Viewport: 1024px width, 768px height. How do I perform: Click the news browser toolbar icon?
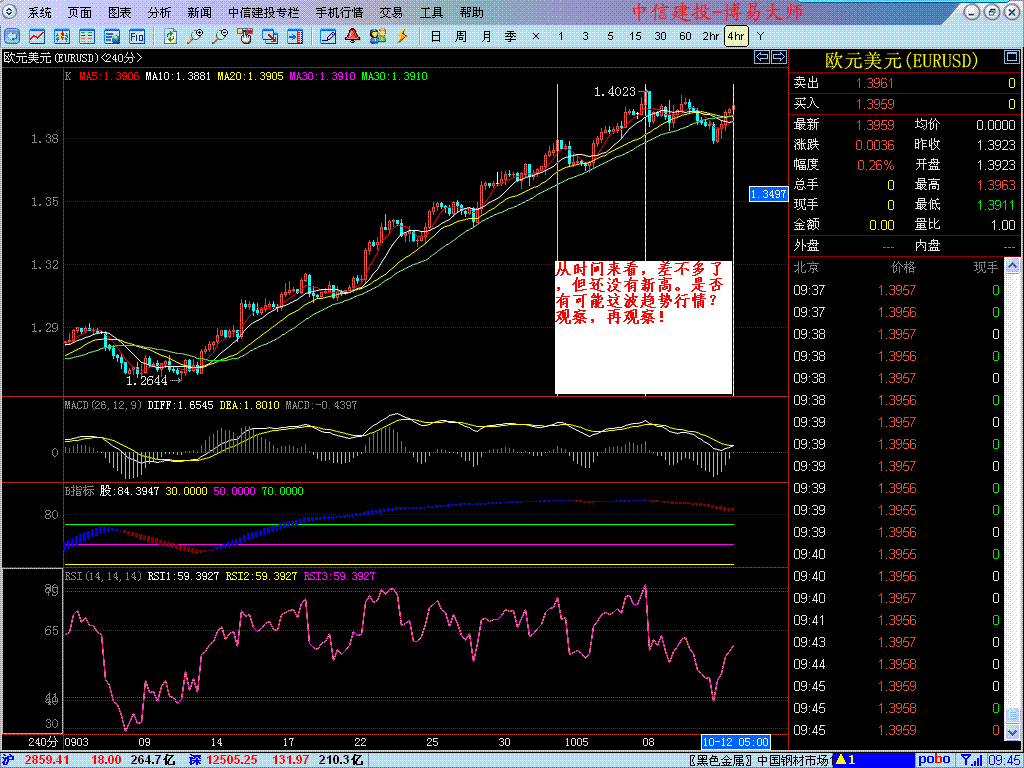112,36
